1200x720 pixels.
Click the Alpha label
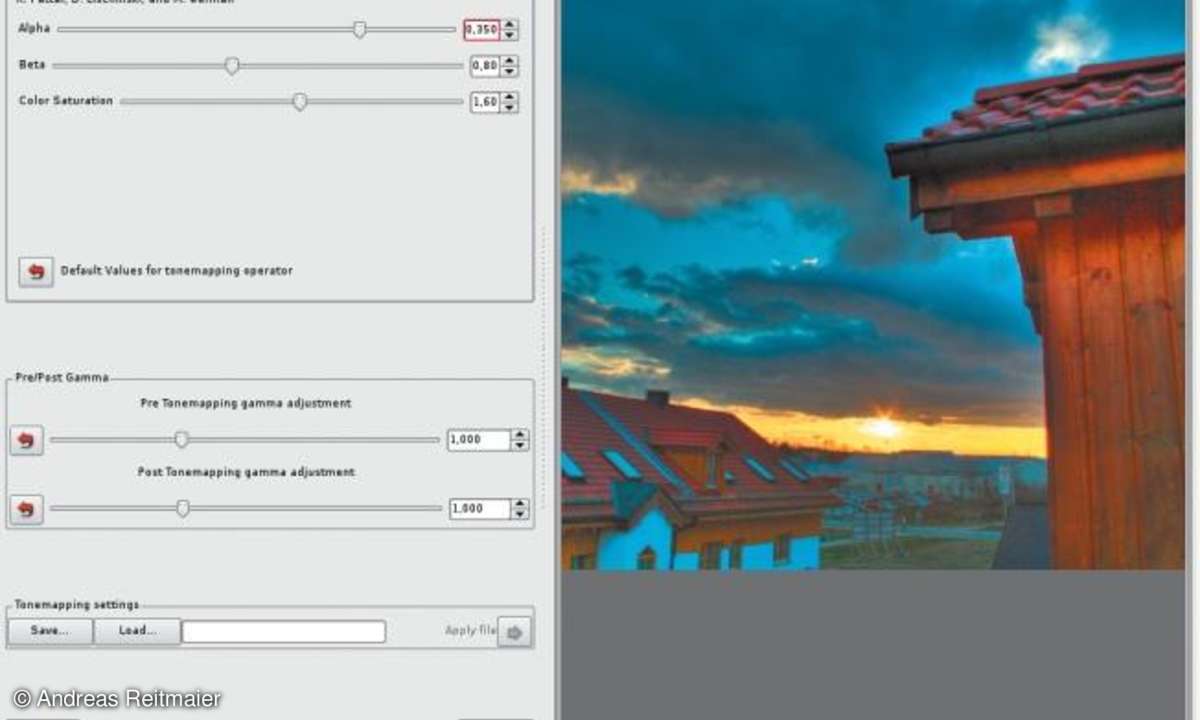point(34,29)
